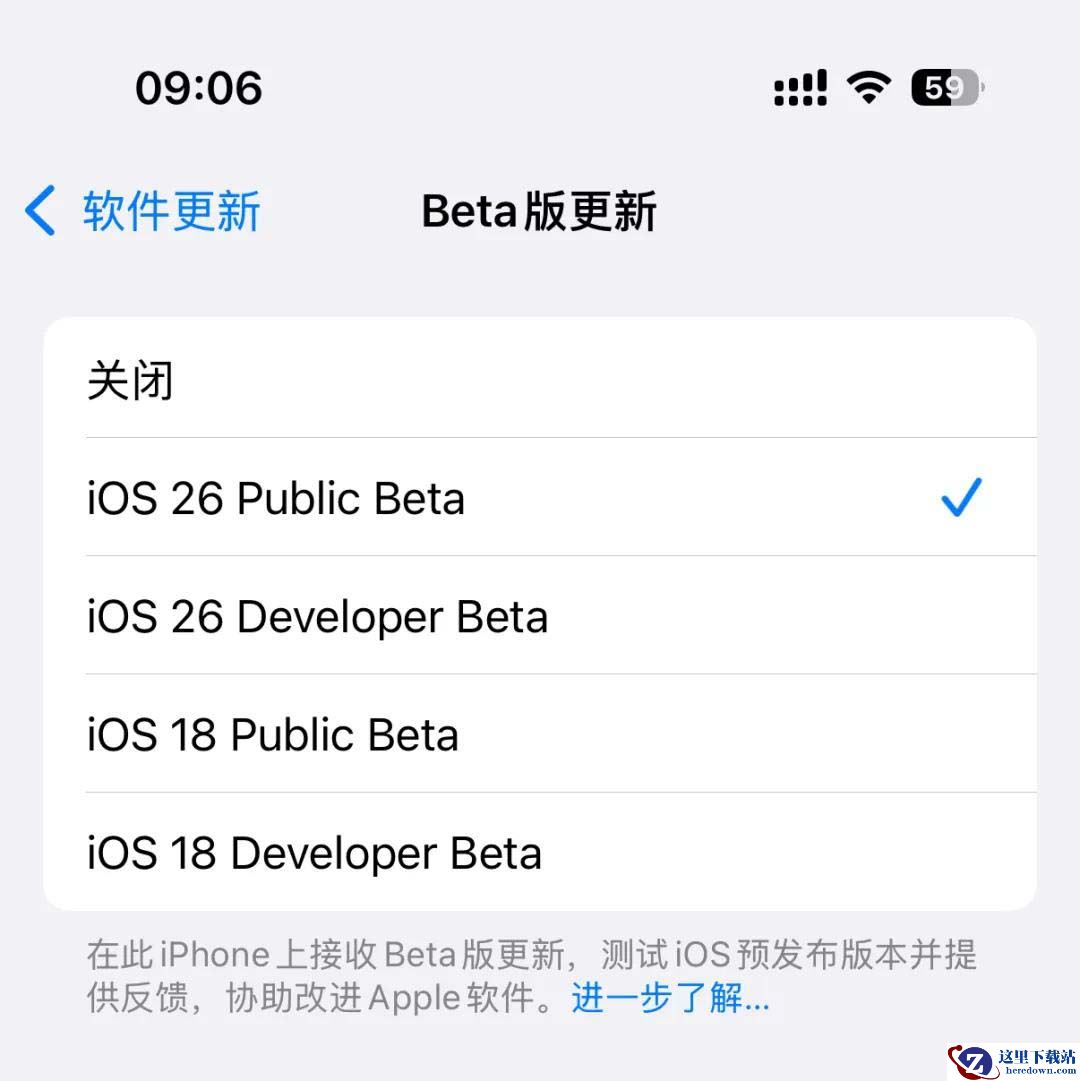Viewport: 1080px width, 1081px height.
Task: Click the 这里下载站 watermark text
Action: point(1037,1056)
